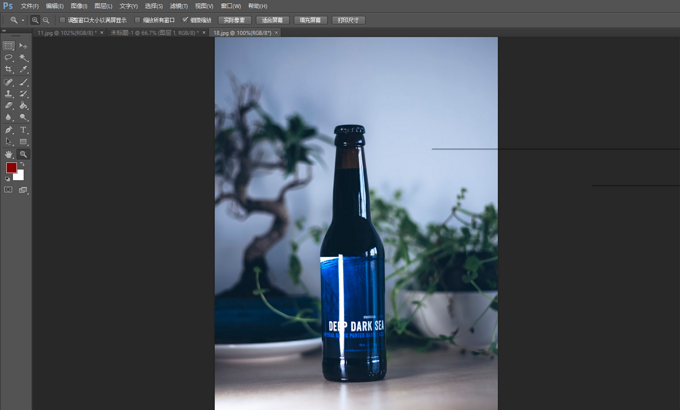Click the Zoom In option button
This screenshot has height=410, width=680.
(35, 20)
